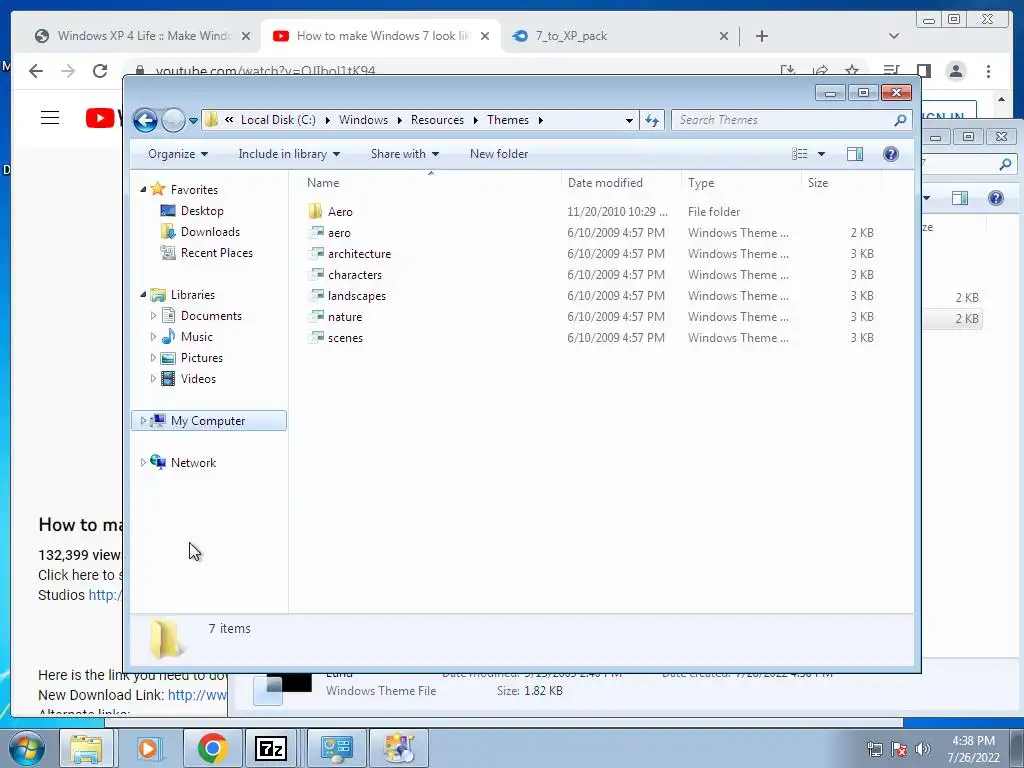This screenshot has height=768, width=1024.
Task: Open Desktop in Favorites
Action: [x=202, y=211]
